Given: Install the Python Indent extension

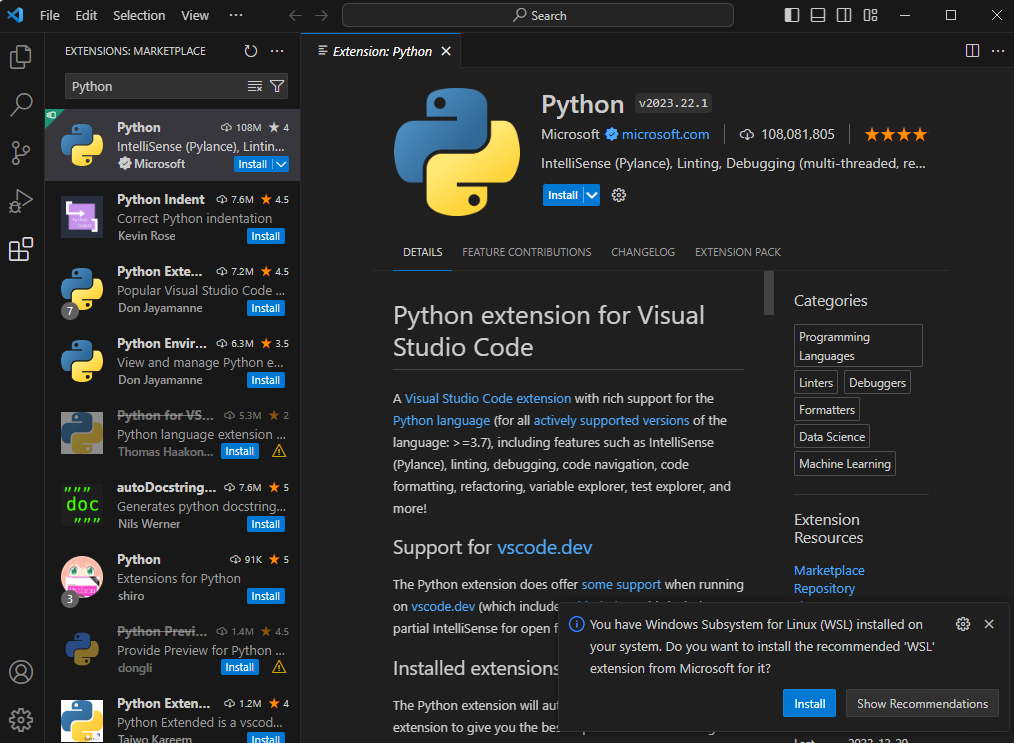Looking at the screenshot, I should 266,236.
